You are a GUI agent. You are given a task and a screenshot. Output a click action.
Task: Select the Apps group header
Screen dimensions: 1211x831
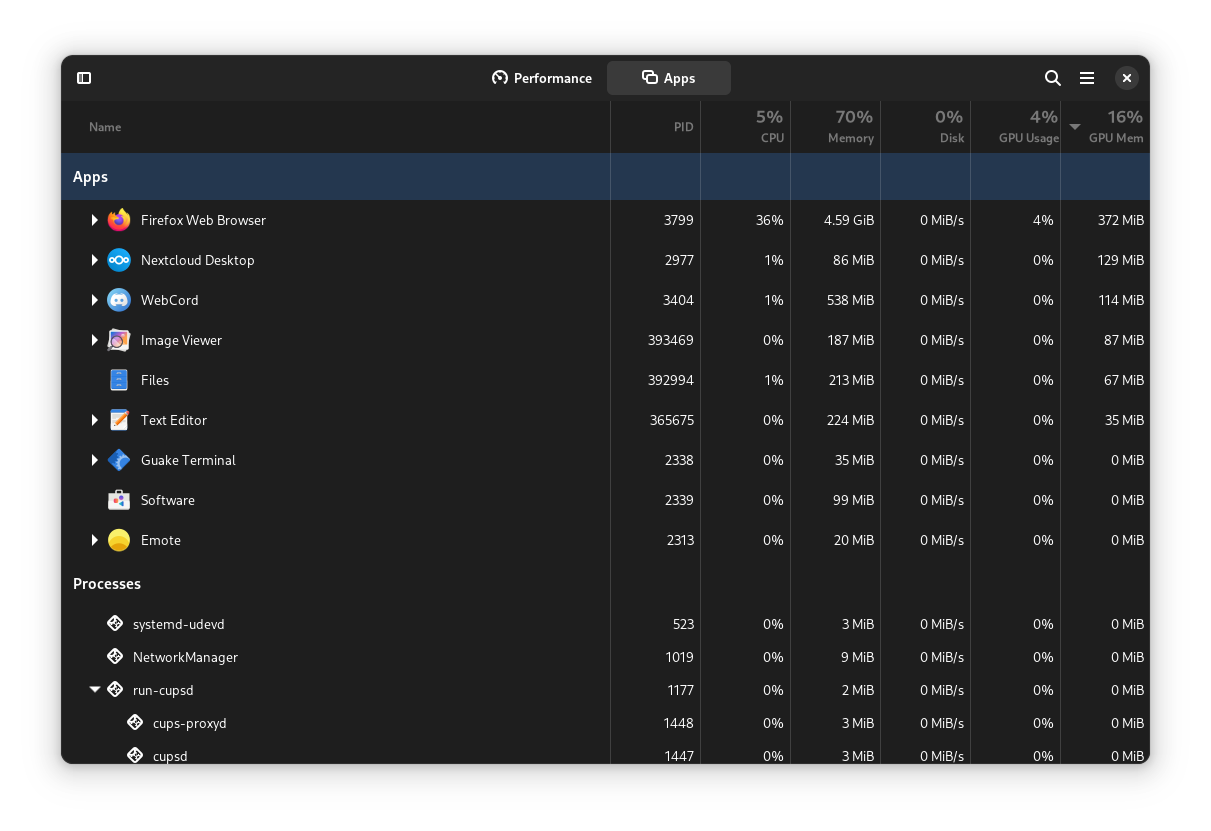(605, 177)
